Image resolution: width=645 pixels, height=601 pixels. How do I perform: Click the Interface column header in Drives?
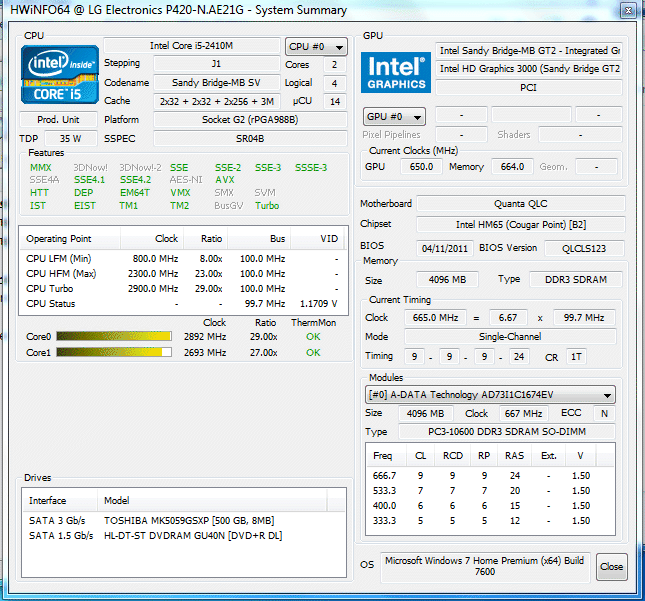tap(60, 501)
